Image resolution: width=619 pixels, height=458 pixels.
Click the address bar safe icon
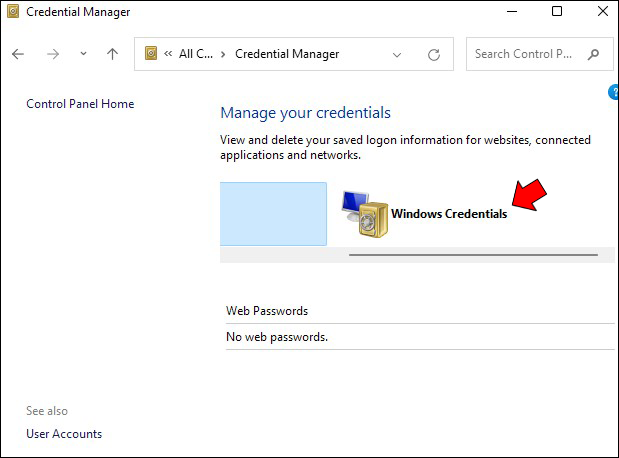152,54
